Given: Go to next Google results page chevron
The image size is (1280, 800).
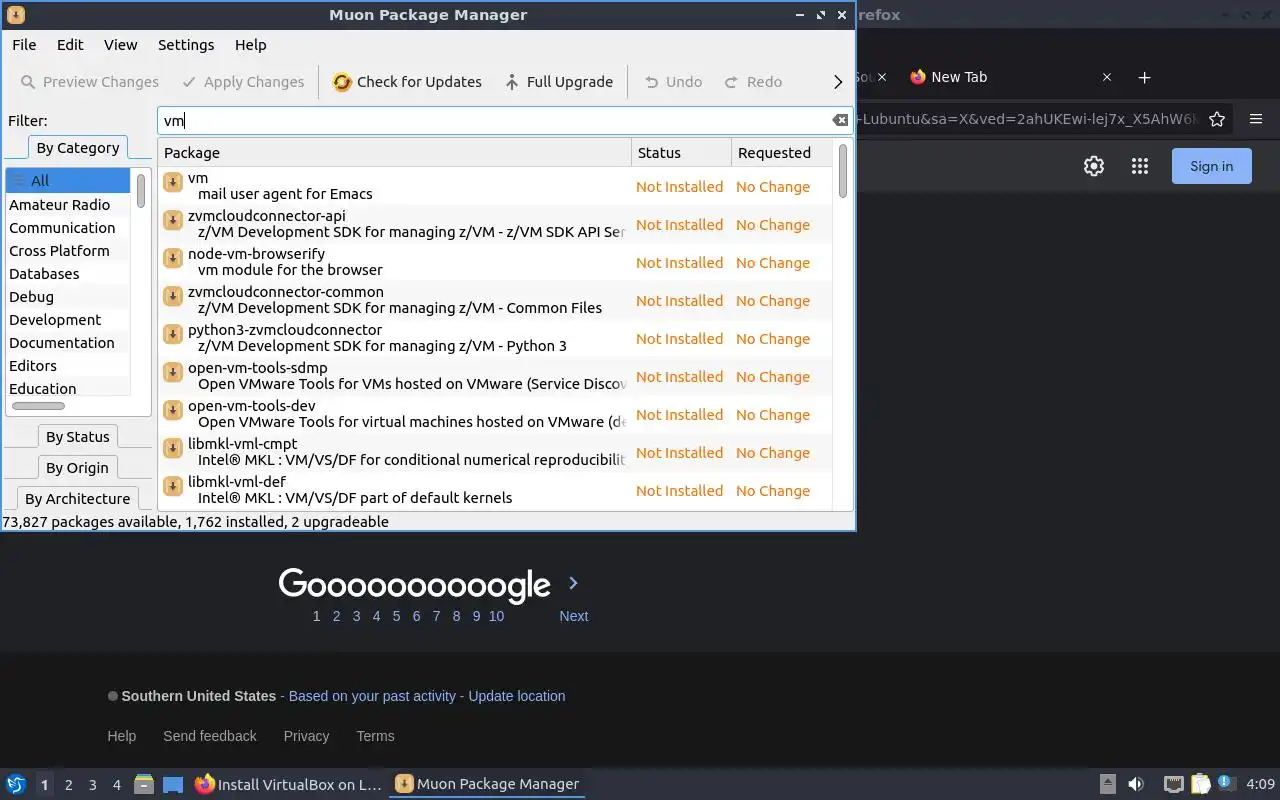Looking at the screenshot, I should [x=573, y=583].
